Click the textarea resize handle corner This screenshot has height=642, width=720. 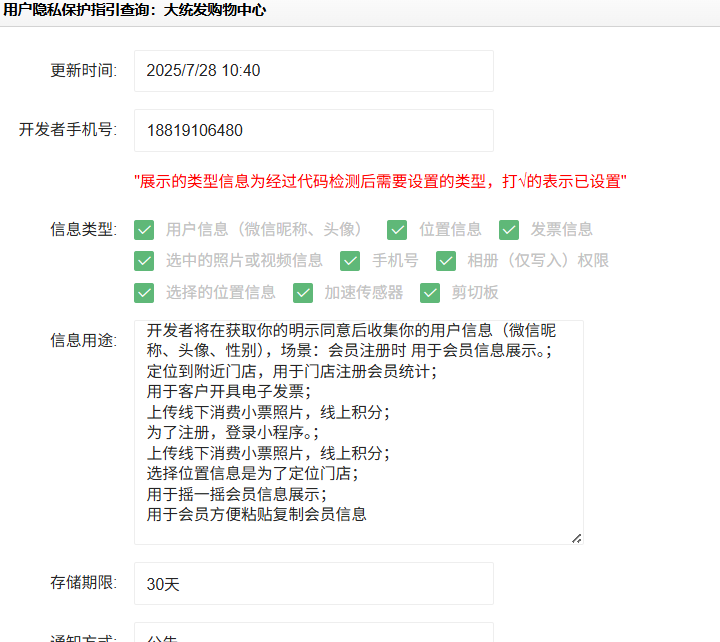pos(577,538)
